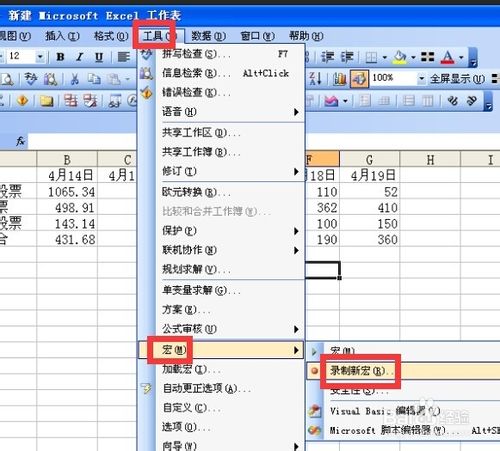The image size is (500, 451).
Task: Click the decrease indent icon
Action: coord(328,57)
